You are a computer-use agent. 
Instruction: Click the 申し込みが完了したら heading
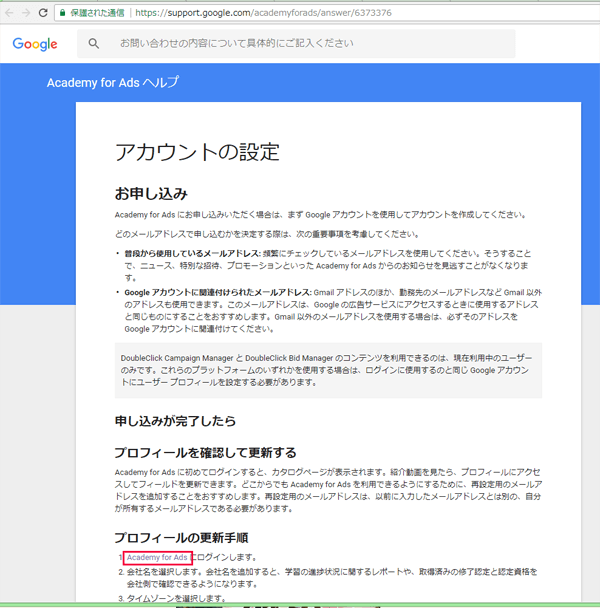point(175,421)
